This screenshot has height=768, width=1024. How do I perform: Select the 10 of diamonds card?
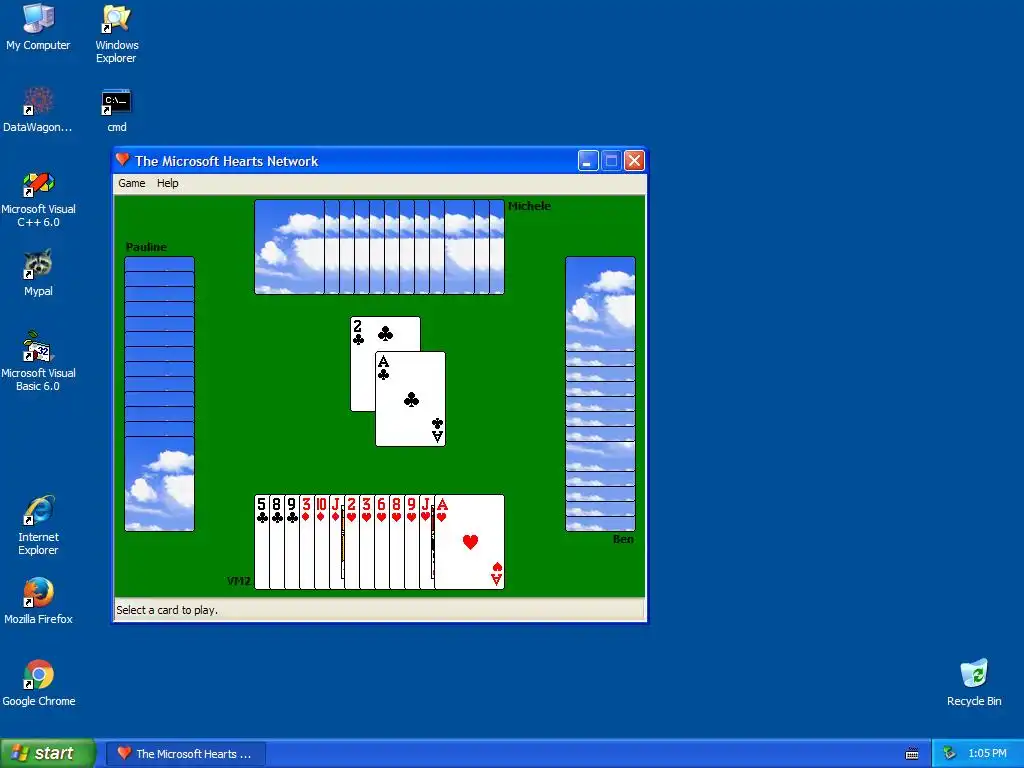(322, 542)
